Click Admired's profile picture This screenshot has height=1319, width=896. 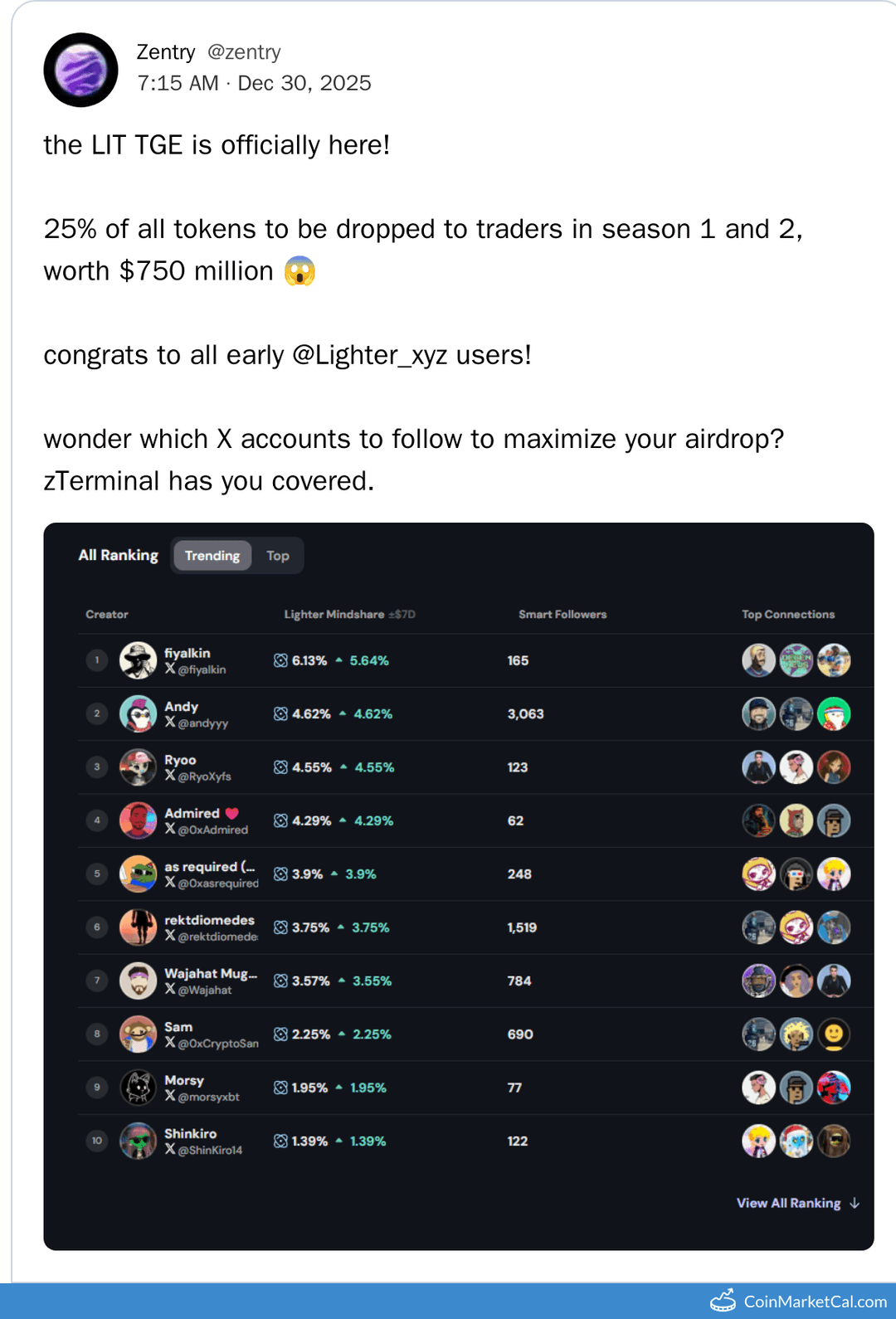(x=138, y=820)
